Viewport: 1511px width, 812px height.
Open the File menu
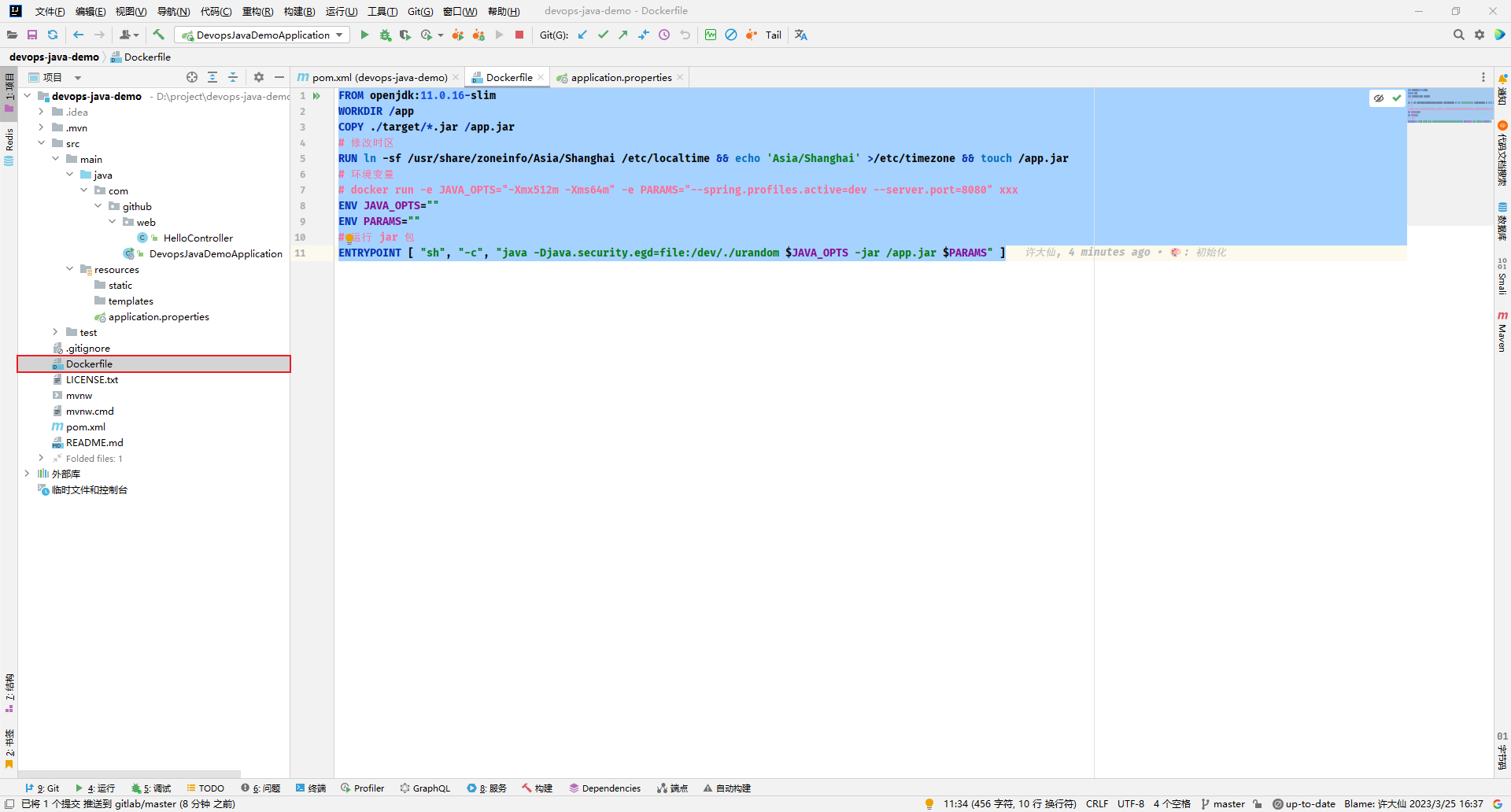coord(50,11)
